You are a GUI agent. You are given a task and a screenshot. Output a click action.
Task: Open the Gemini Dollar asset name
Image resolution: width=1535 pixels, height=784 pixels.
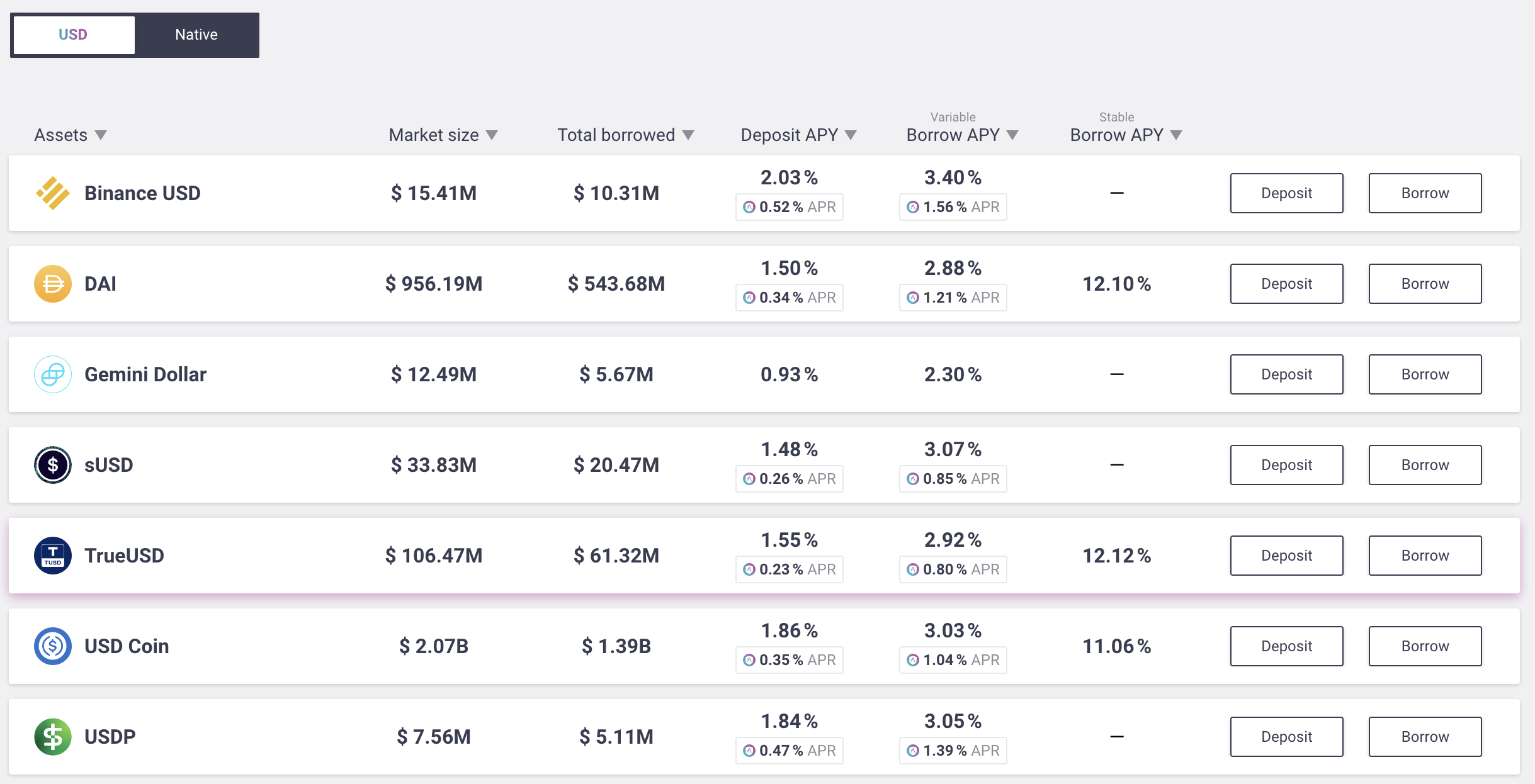pyautogui.click(x=145, y=374)
